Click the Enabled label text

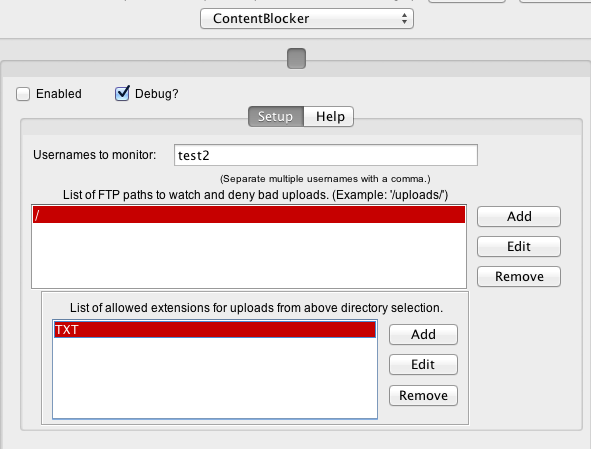point(59,94)
